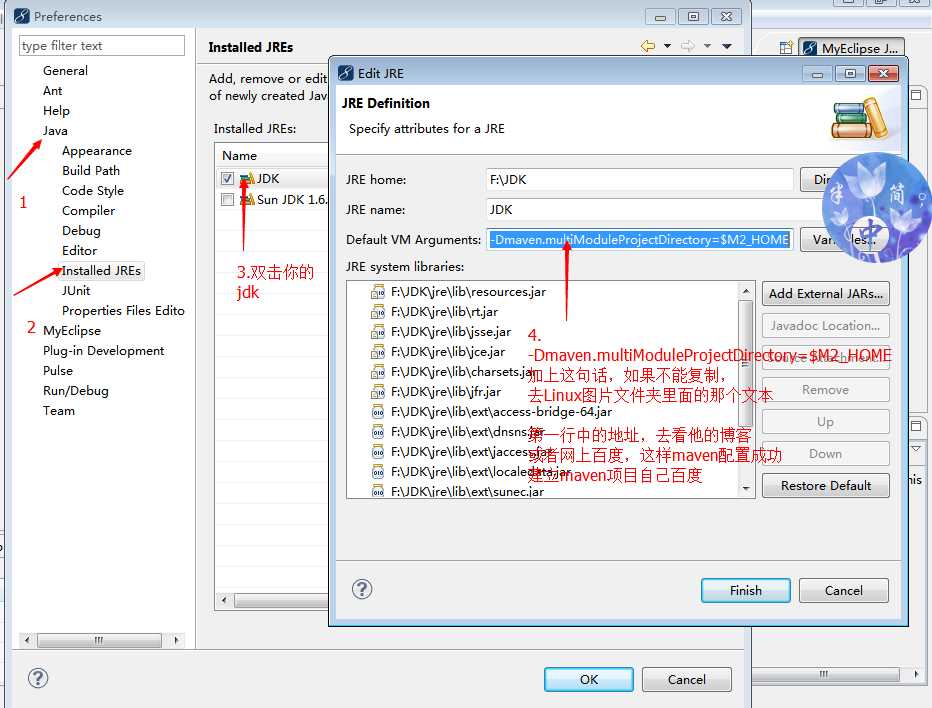The width and height of the screenshot is (932, 708).
Task: Click the Up button for libraries
Action: (x=826, y=422)
